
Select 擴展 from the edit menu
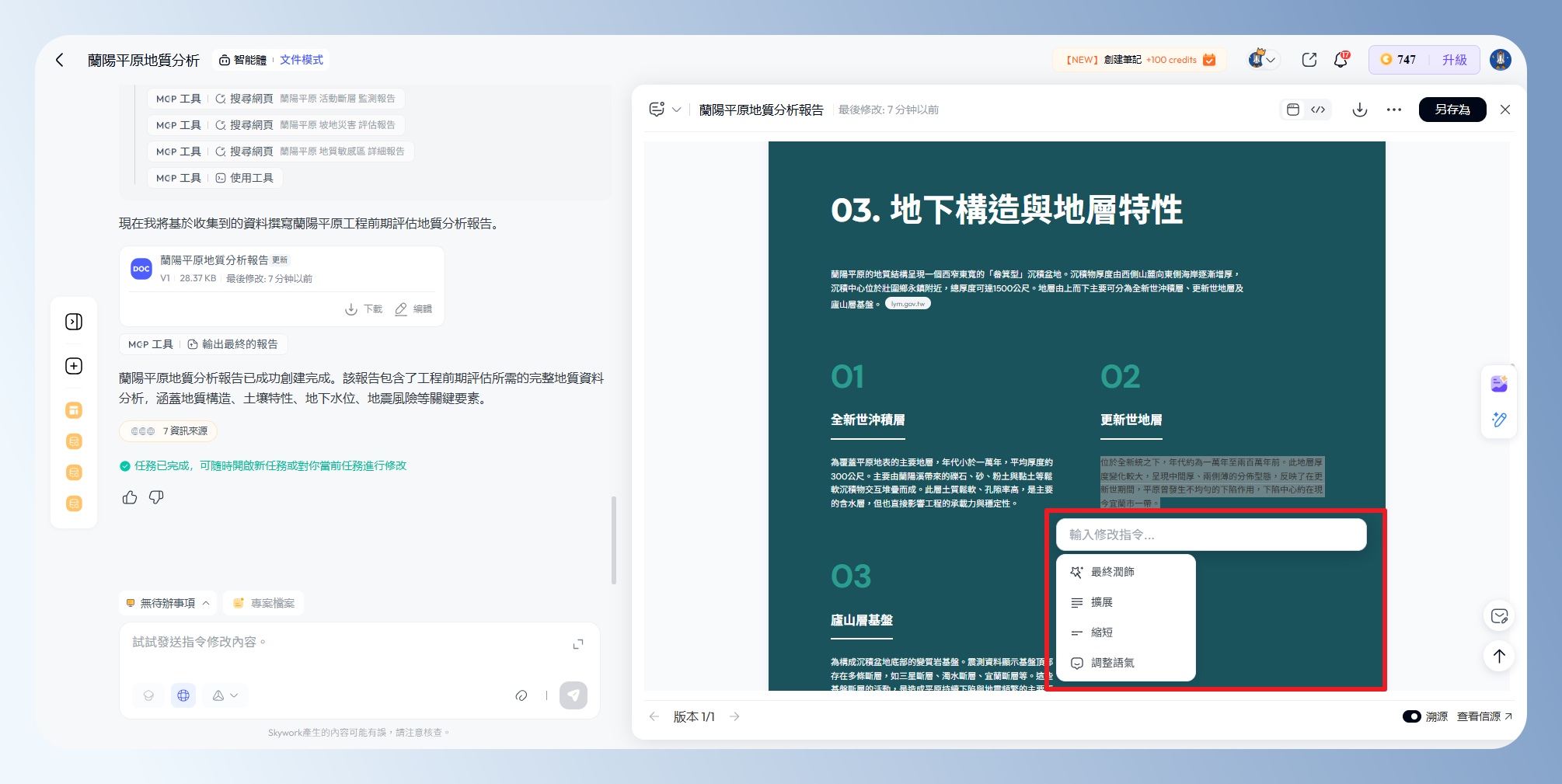(1101, 602)
